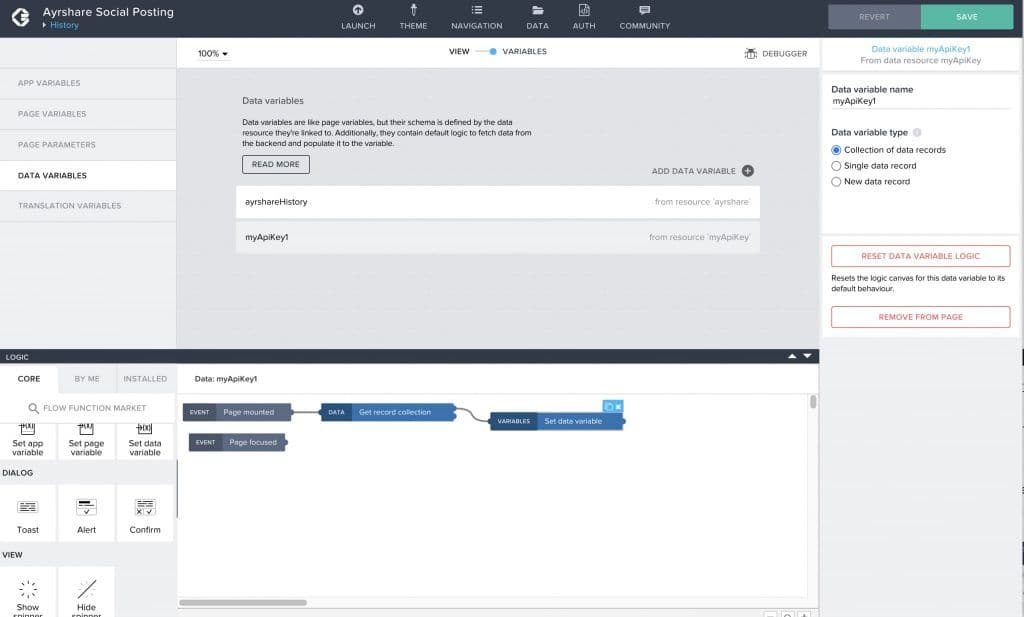Click the data variable type info icon
1024x617 pixels.
(x=917, y=132)
